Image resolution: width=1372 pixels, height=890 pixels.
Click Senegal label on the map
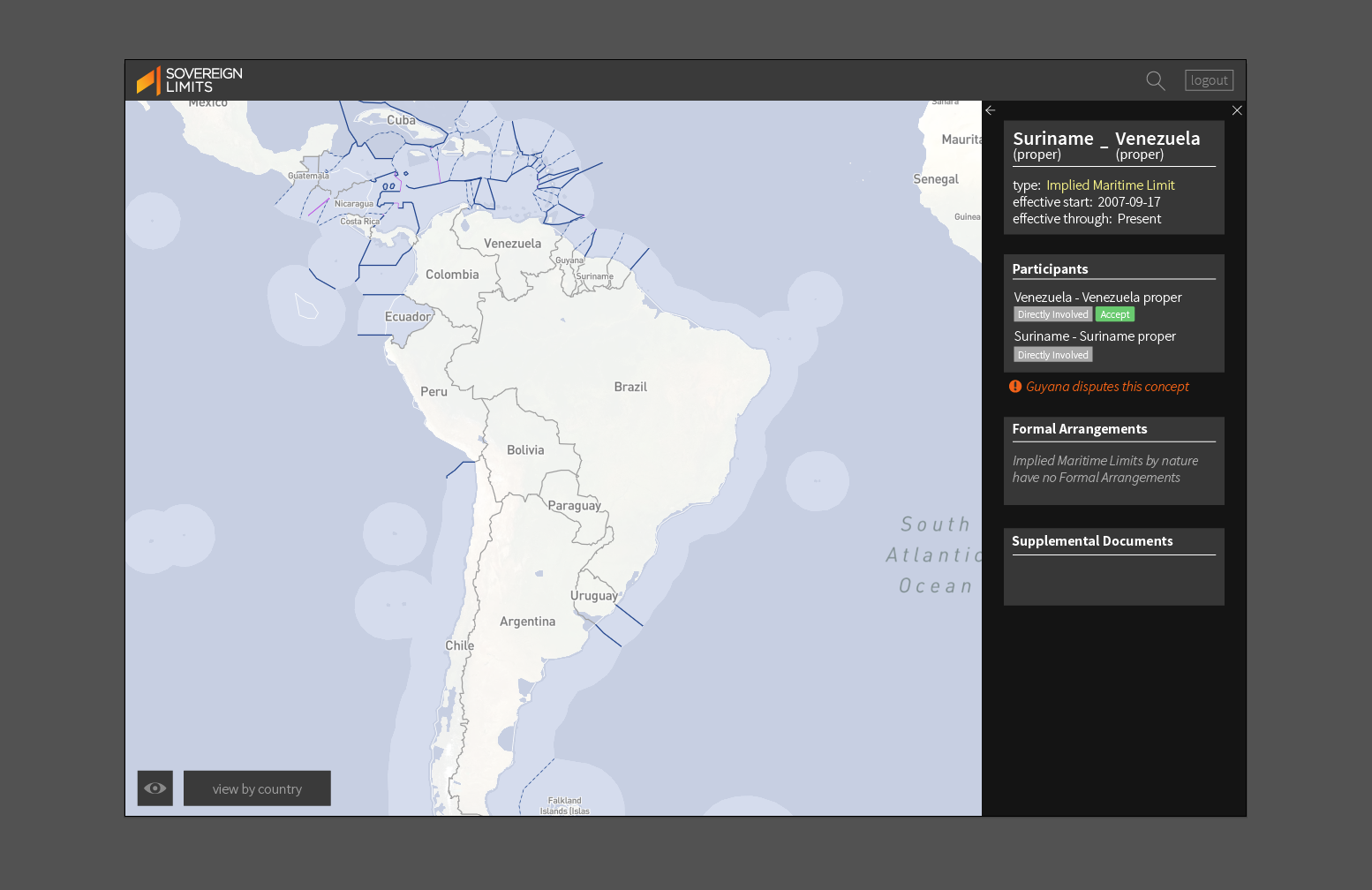coord(936,179)
